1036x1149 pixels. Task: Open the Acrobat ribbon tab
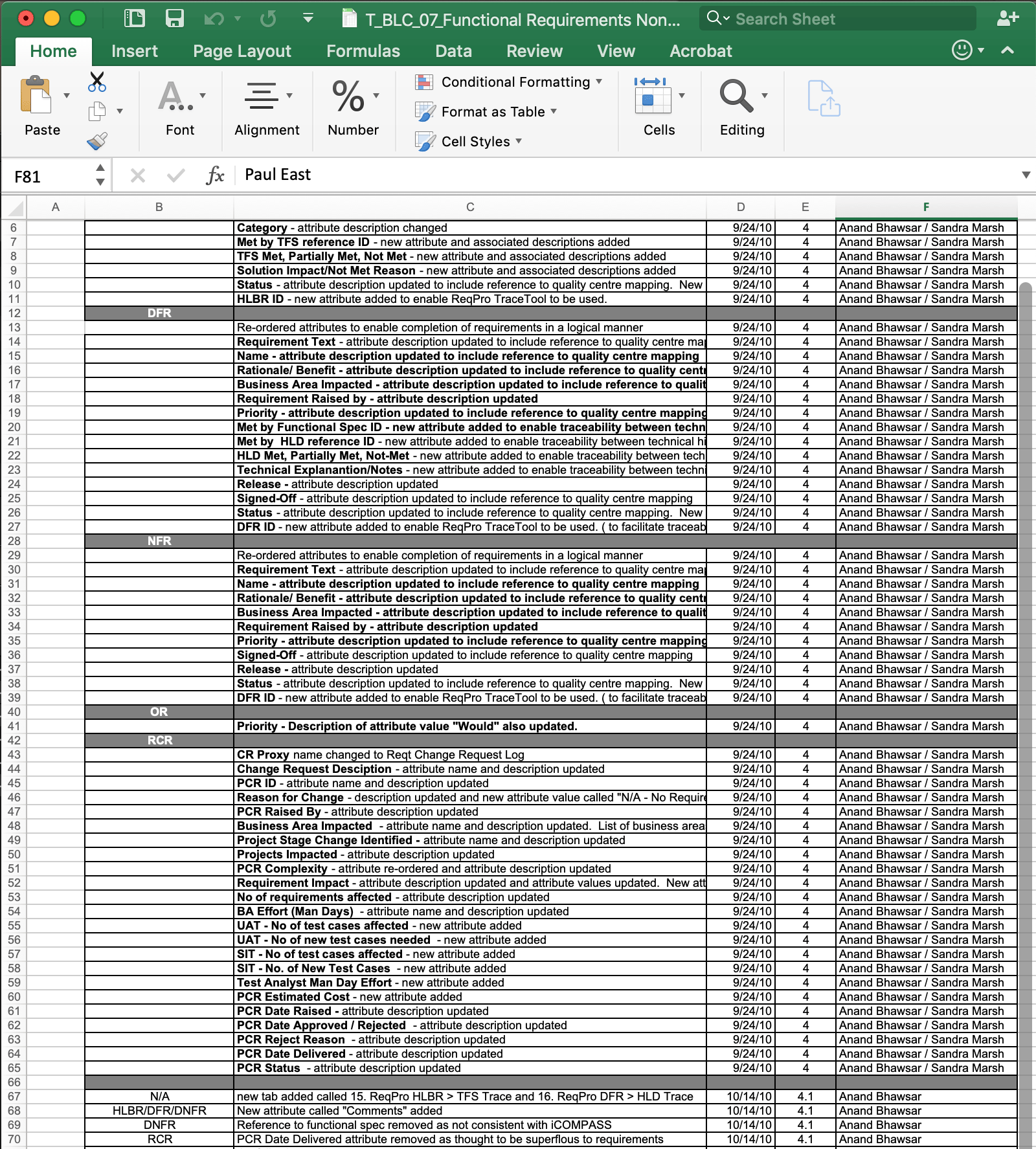pyautogui.click(x=700, y=50)
